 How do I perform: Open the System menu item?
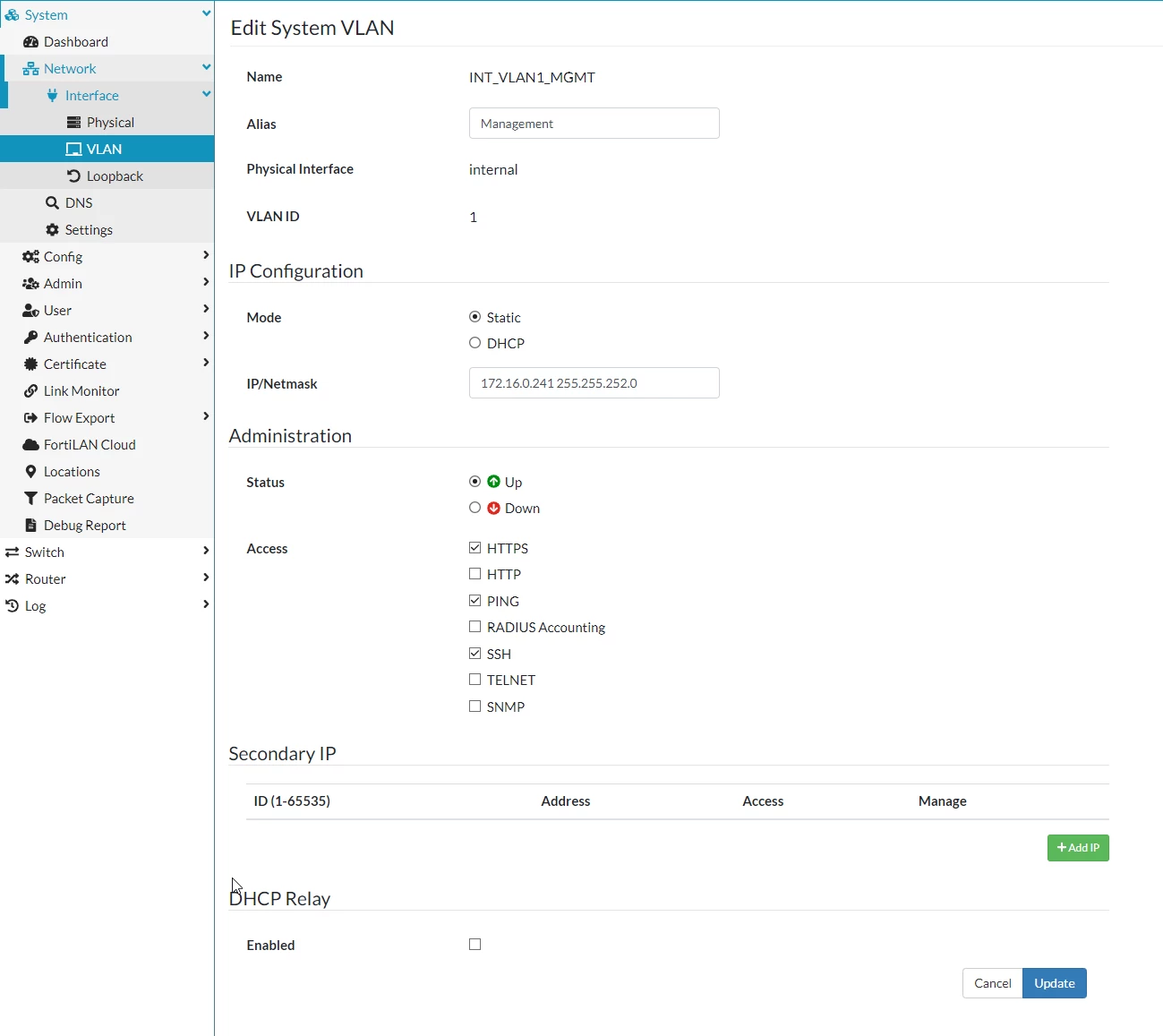pyautogui.click(x=47, y=15)
